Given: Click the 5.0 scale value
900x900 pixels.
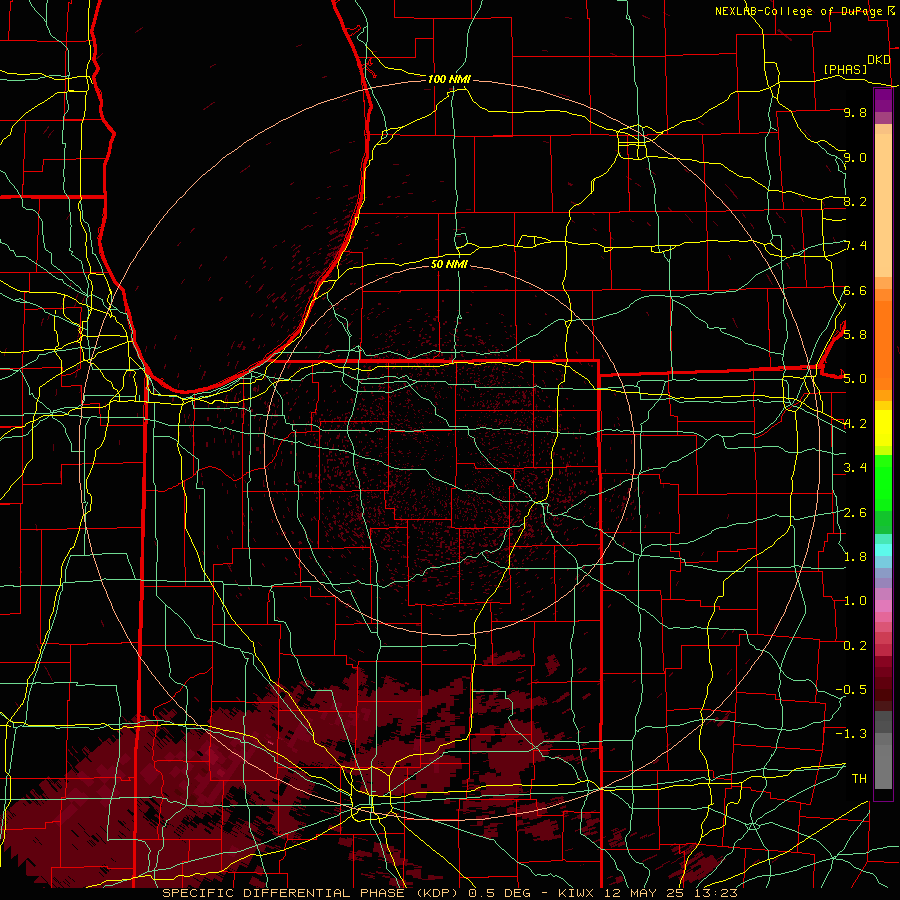Looking at the screenshot, I should pos(855,379).
